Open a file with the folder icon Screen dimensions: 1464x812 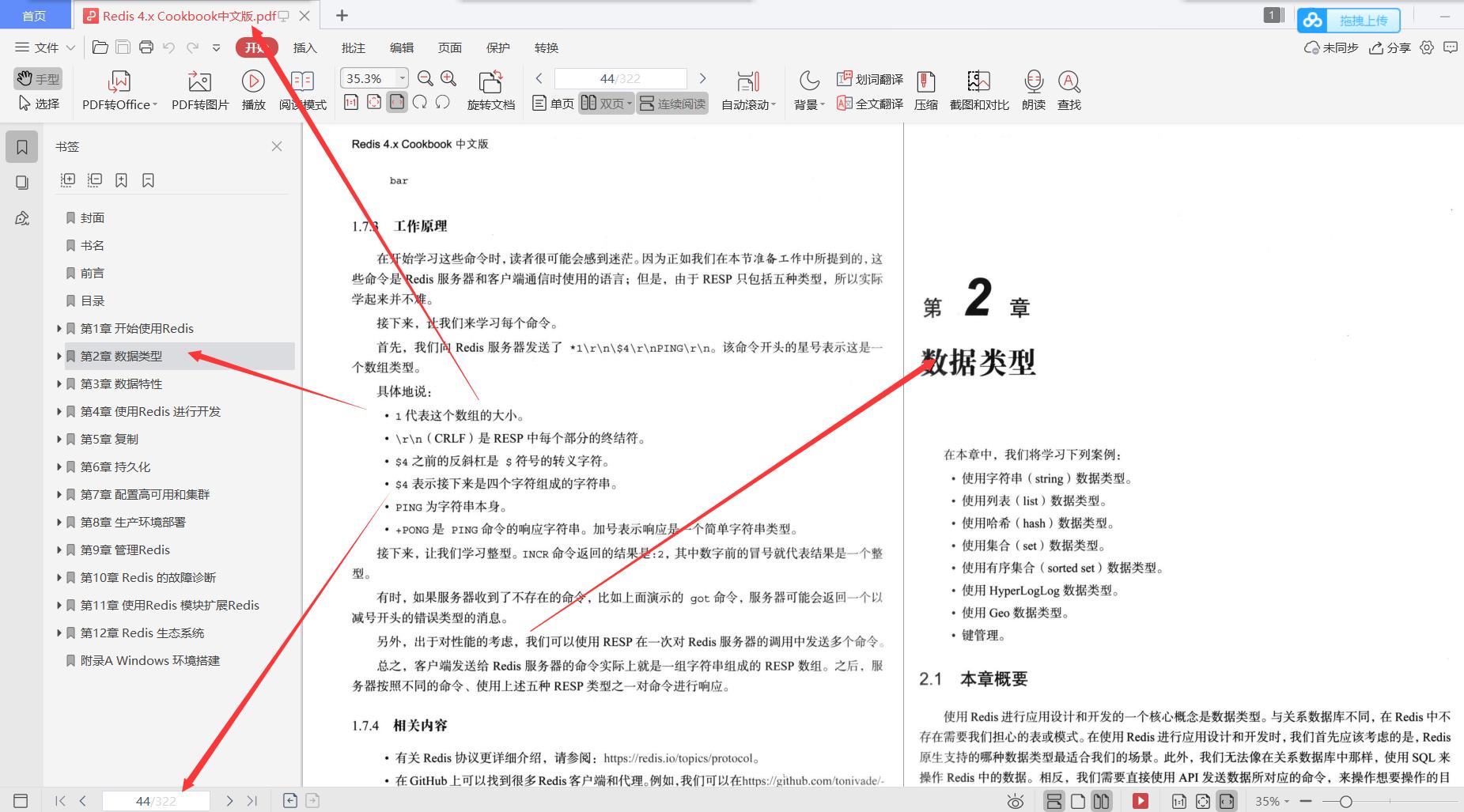100,47
